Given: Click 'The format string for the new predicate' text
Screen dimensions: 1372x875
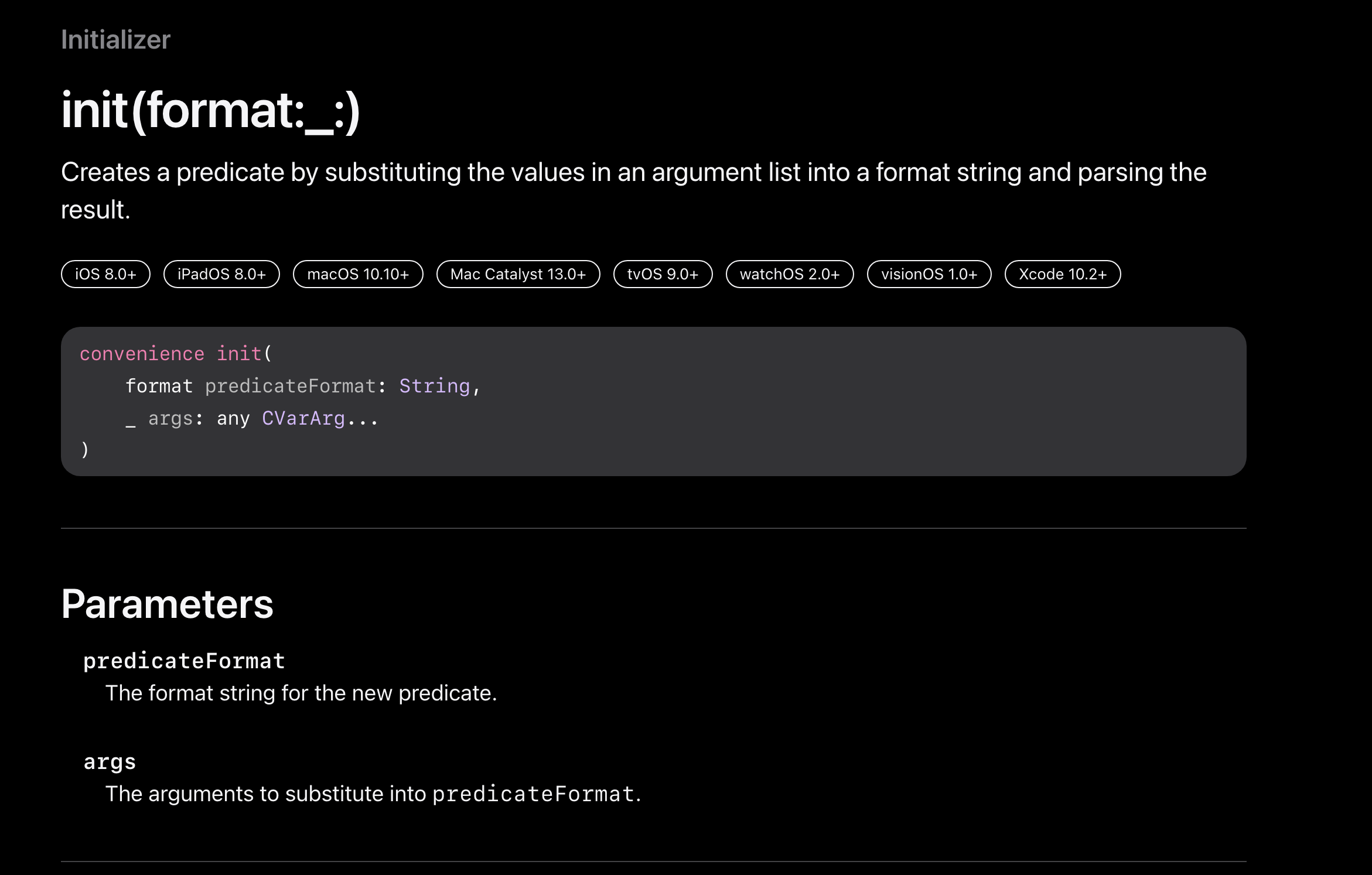Looking at the screenshot, I should [x=301, y=693].
